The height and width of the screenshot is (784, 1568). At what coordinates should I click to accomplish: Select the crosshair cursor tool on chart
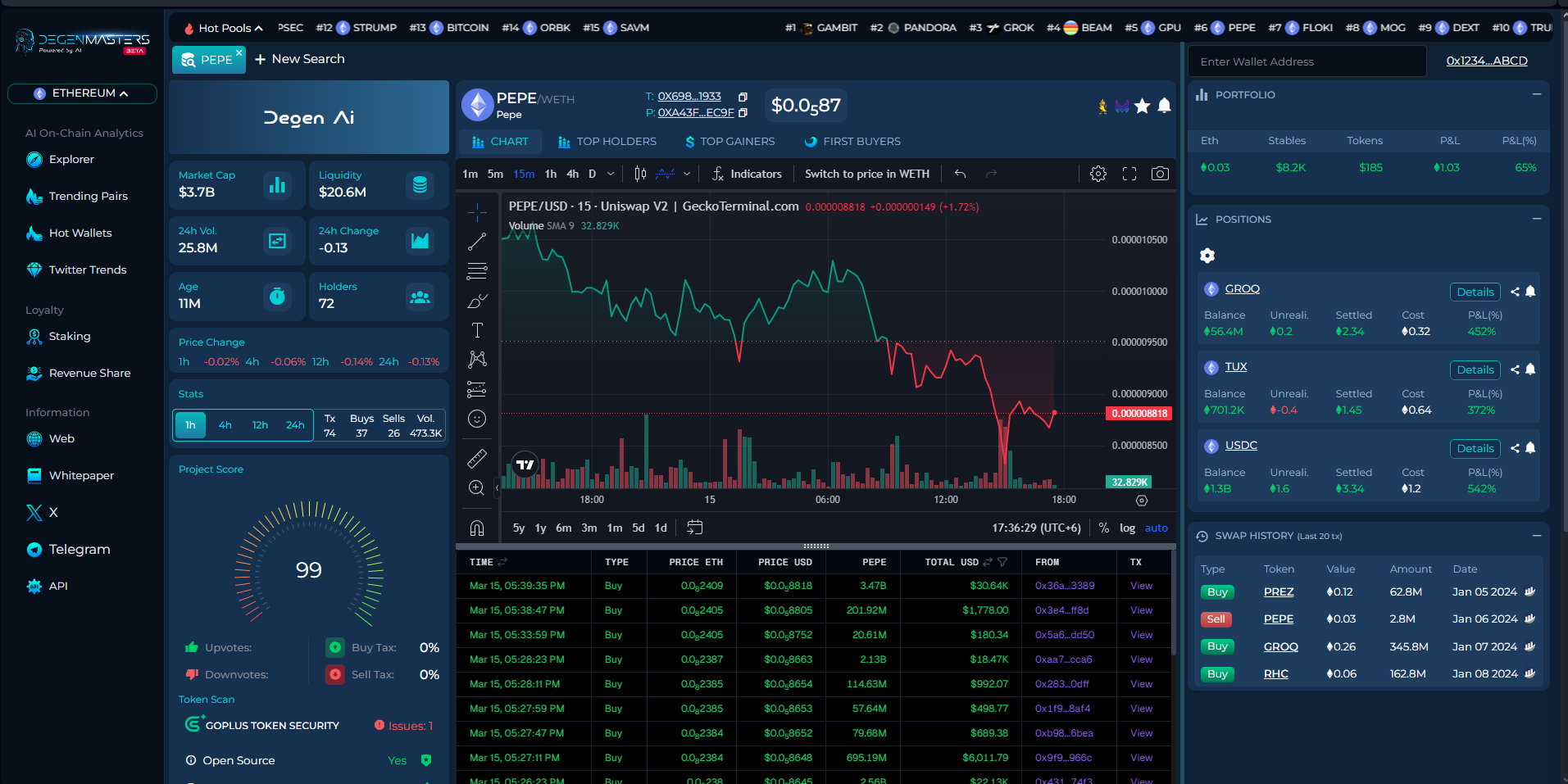[477, 212]
